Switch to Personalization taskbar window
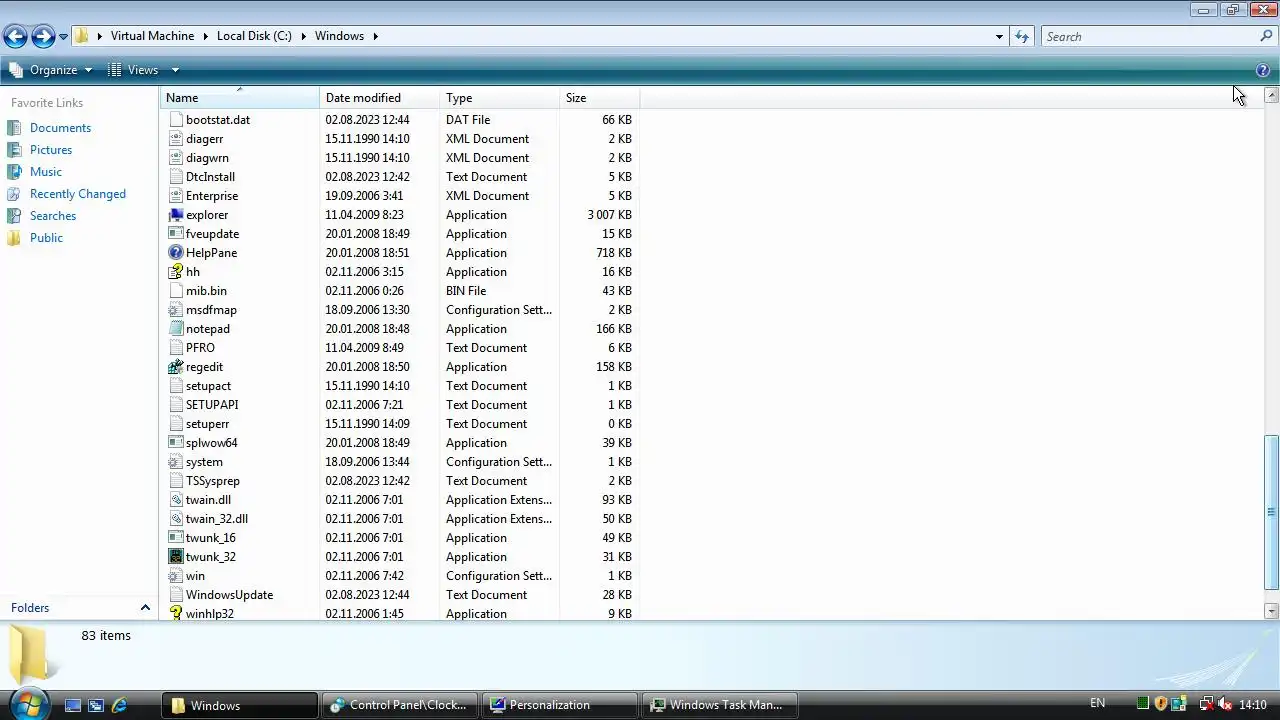Image resolution: width=1280 pixels, height=720 pixels. pos(559,705)
